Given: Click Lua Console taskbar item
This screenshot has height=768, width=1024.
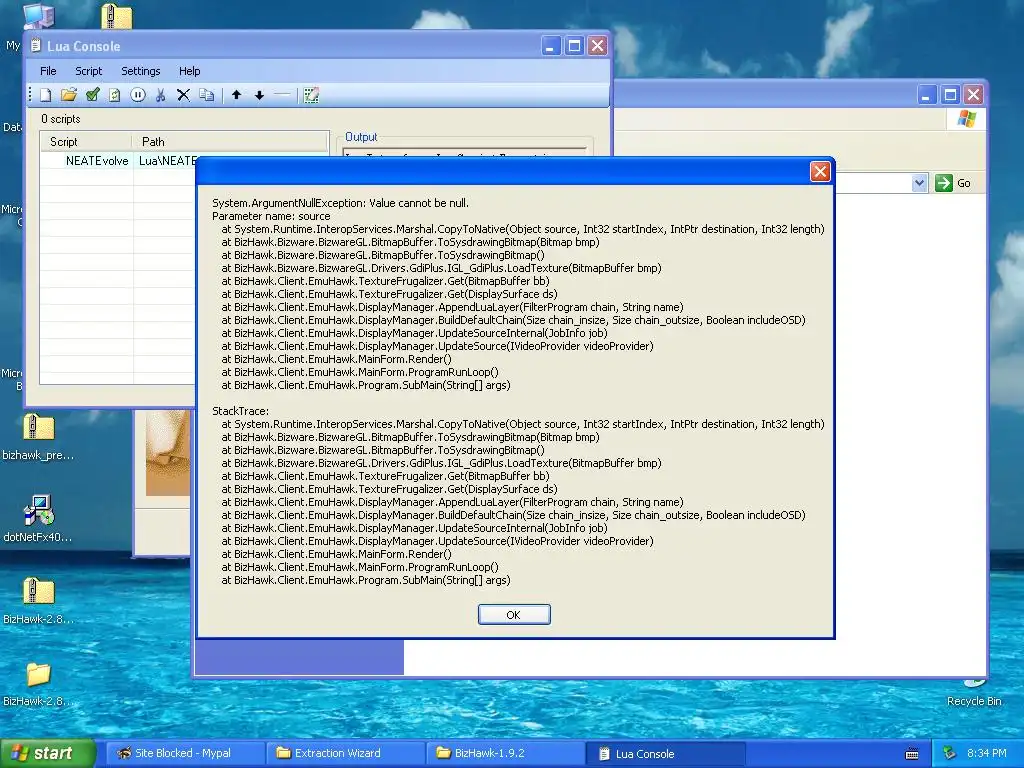Looking at the screenshot, I should tap(666, 753).
